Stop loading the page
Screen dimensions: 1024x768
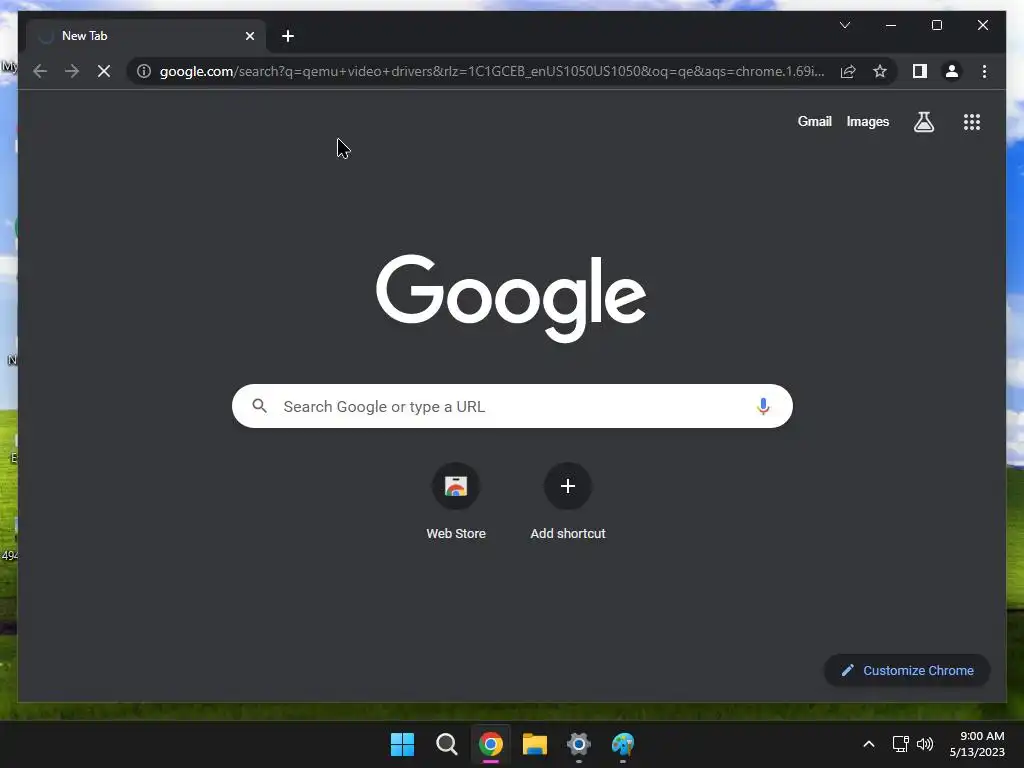104,71
